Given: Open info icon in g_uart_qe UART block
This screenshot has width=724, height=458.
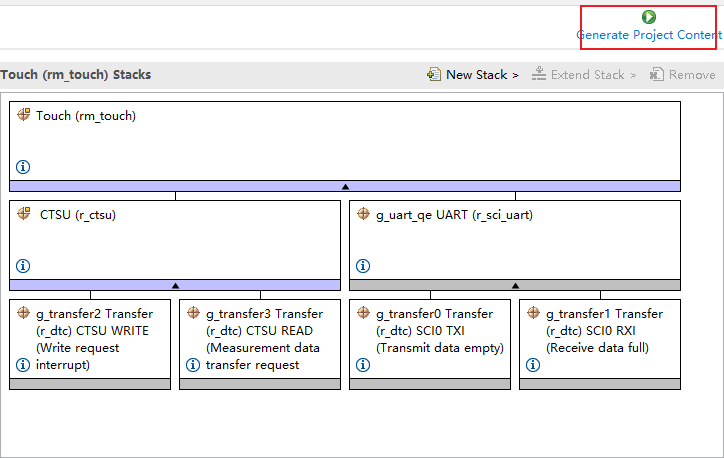Looking at the screenshot, I should click(363, 266).
